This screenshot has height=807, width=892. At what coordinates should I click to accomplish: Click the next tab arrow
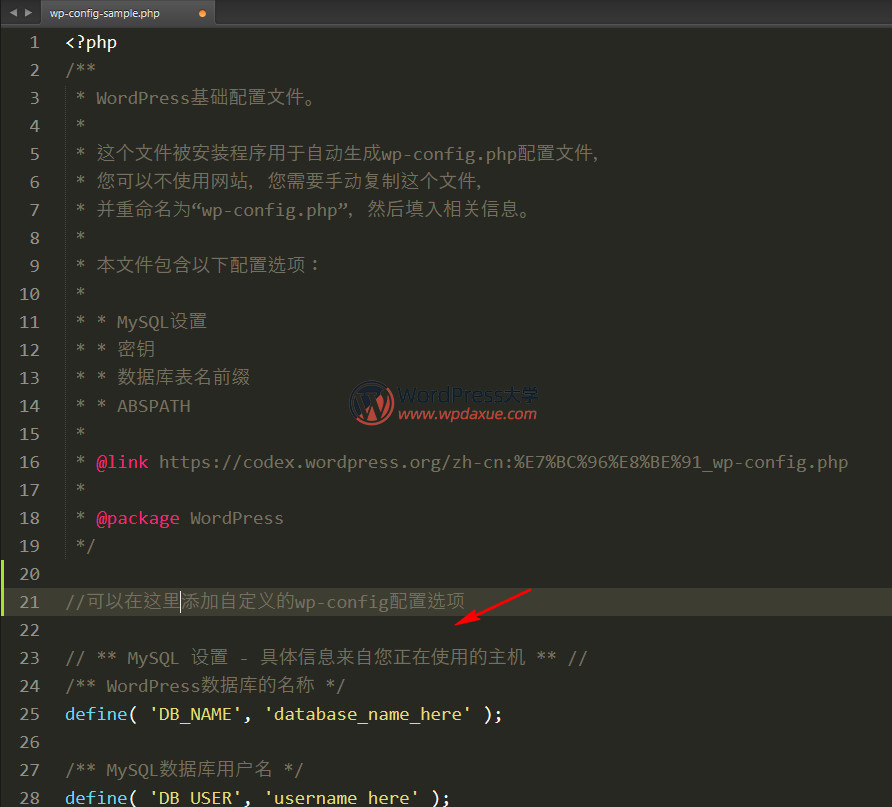click(28, 13)
